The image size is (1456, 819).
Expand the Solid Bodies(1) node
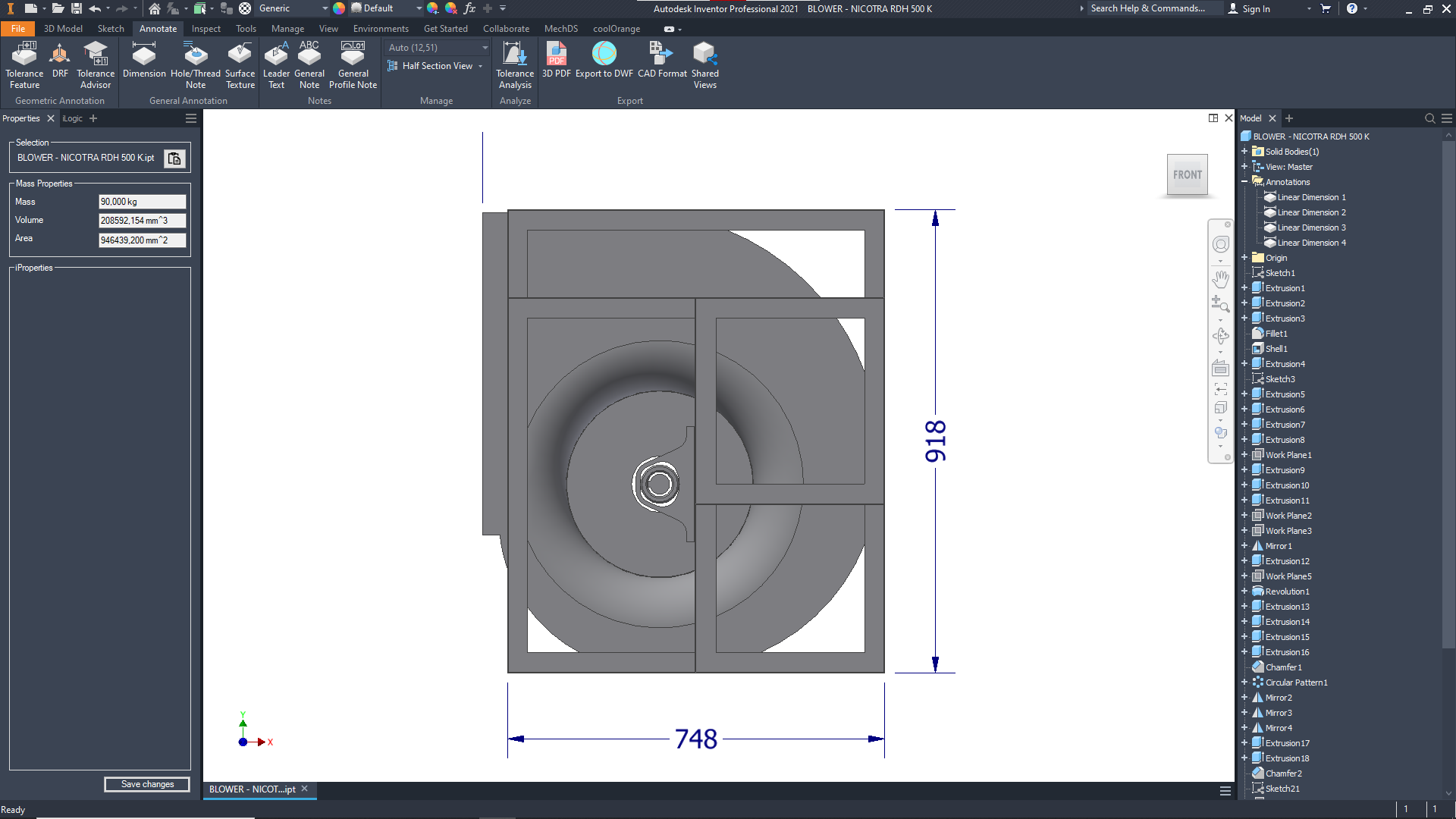(x=1244, y=152)
